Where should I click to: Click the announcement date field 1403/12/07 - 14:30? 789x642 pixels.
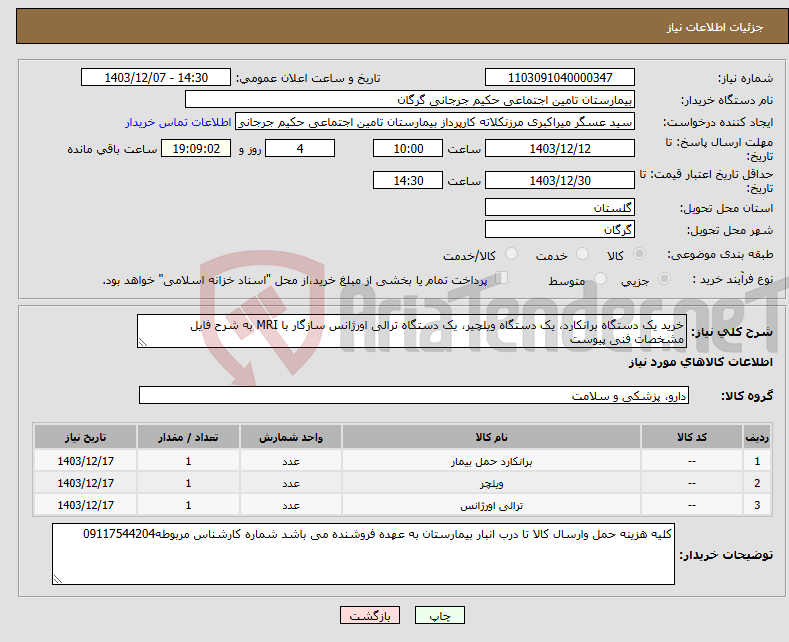(x=155, y=77)
